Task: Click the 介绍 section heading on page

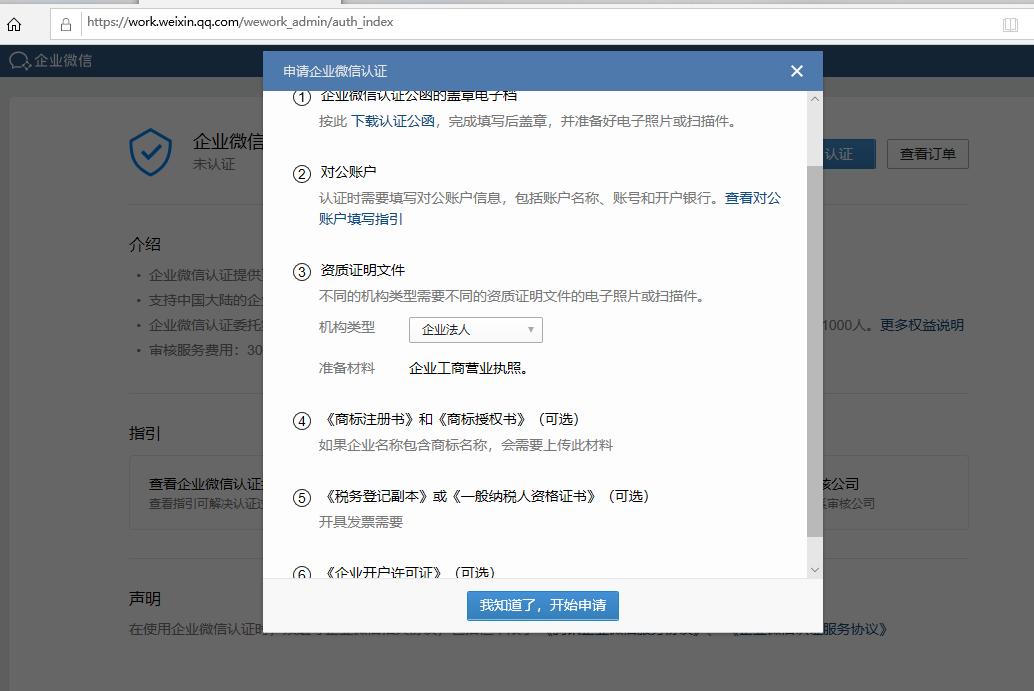Action: (x=145, y=245)
